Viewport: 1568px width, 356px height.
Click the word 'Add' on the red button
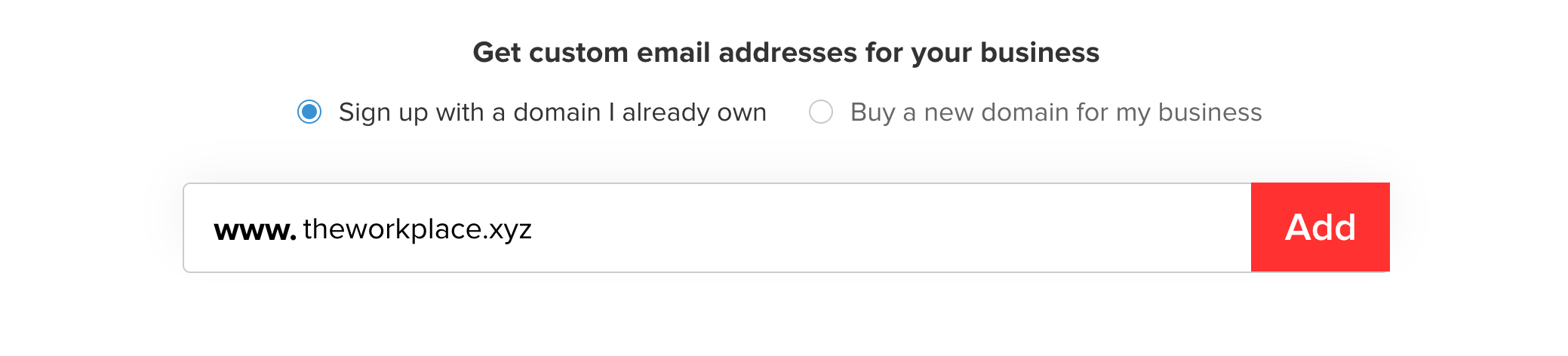[x=1320, y=227]
